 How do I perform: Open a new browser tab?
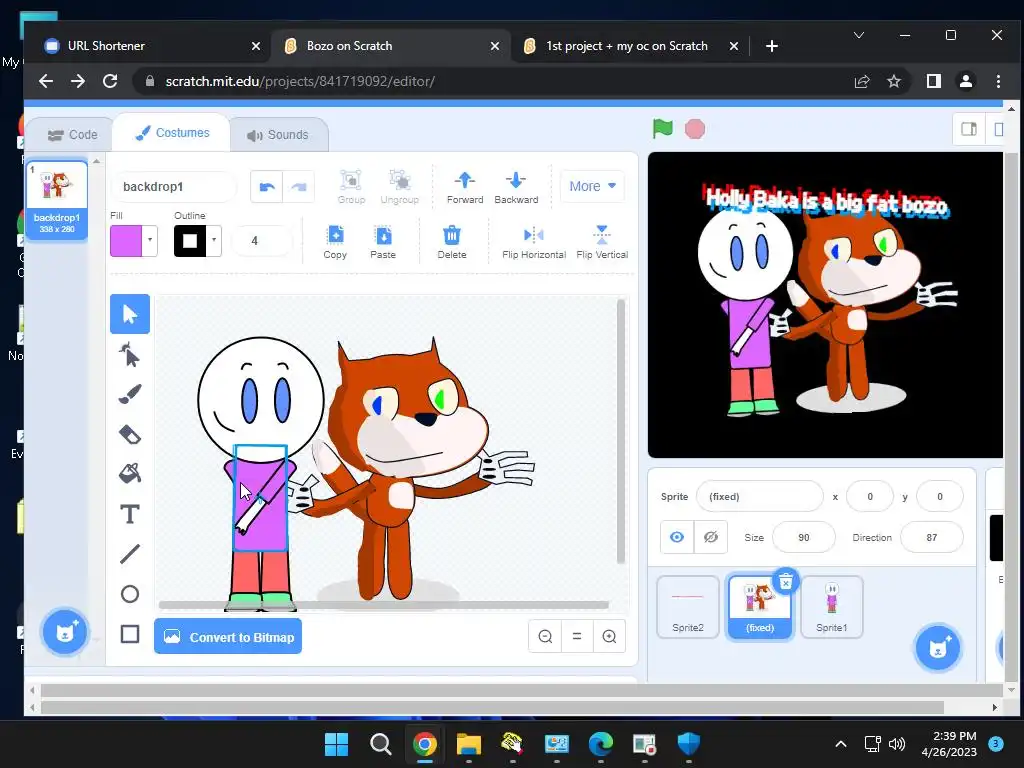(x=771, y=46)
